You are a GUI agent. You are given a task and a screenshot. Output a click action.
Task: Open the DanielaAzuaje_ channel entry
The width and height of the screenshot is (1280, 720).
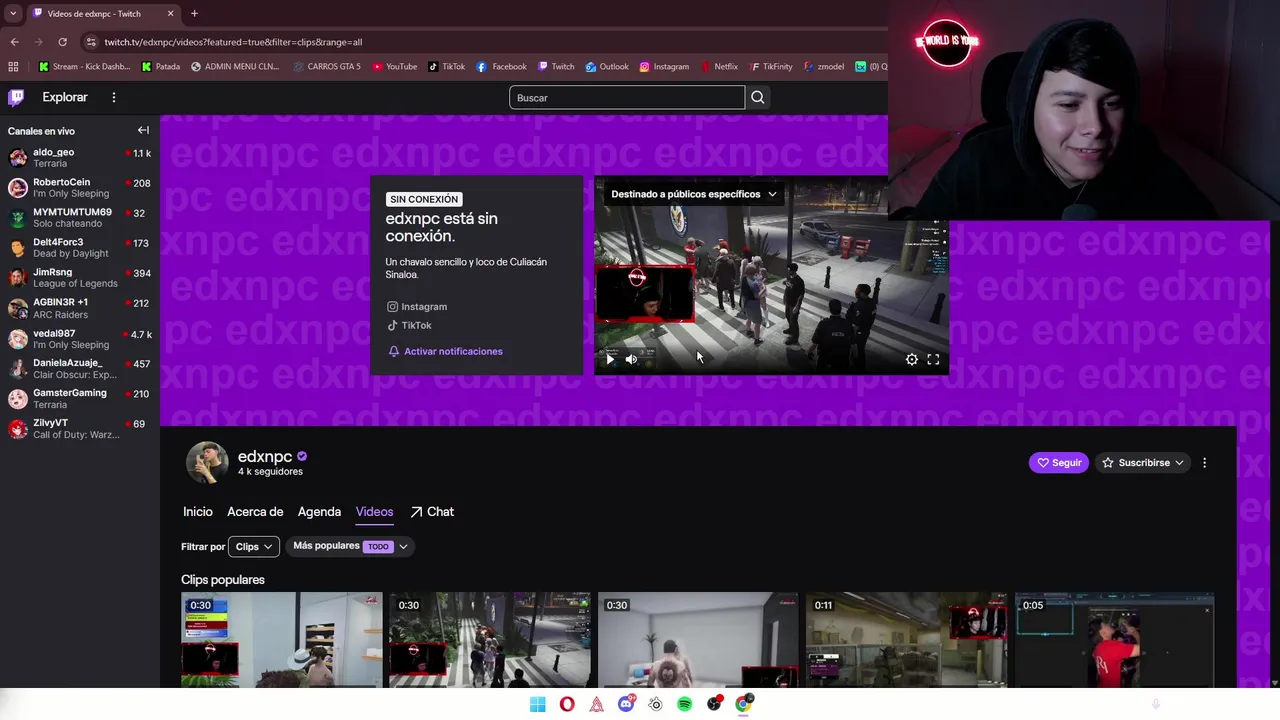[79, 368]
